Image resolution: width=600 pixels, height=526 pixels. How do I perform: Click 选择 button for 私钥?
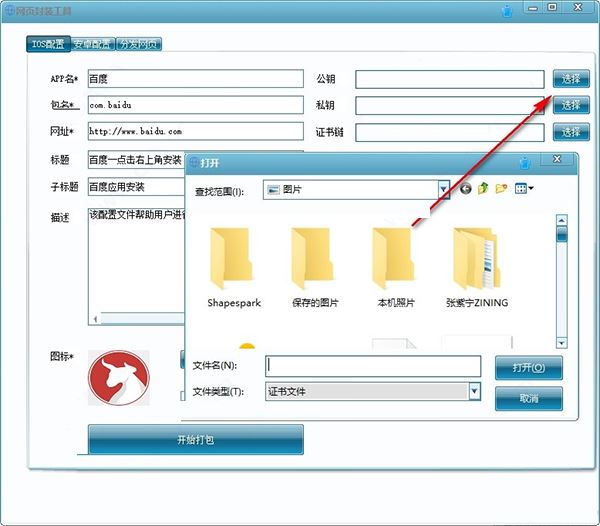pos(571,105)
